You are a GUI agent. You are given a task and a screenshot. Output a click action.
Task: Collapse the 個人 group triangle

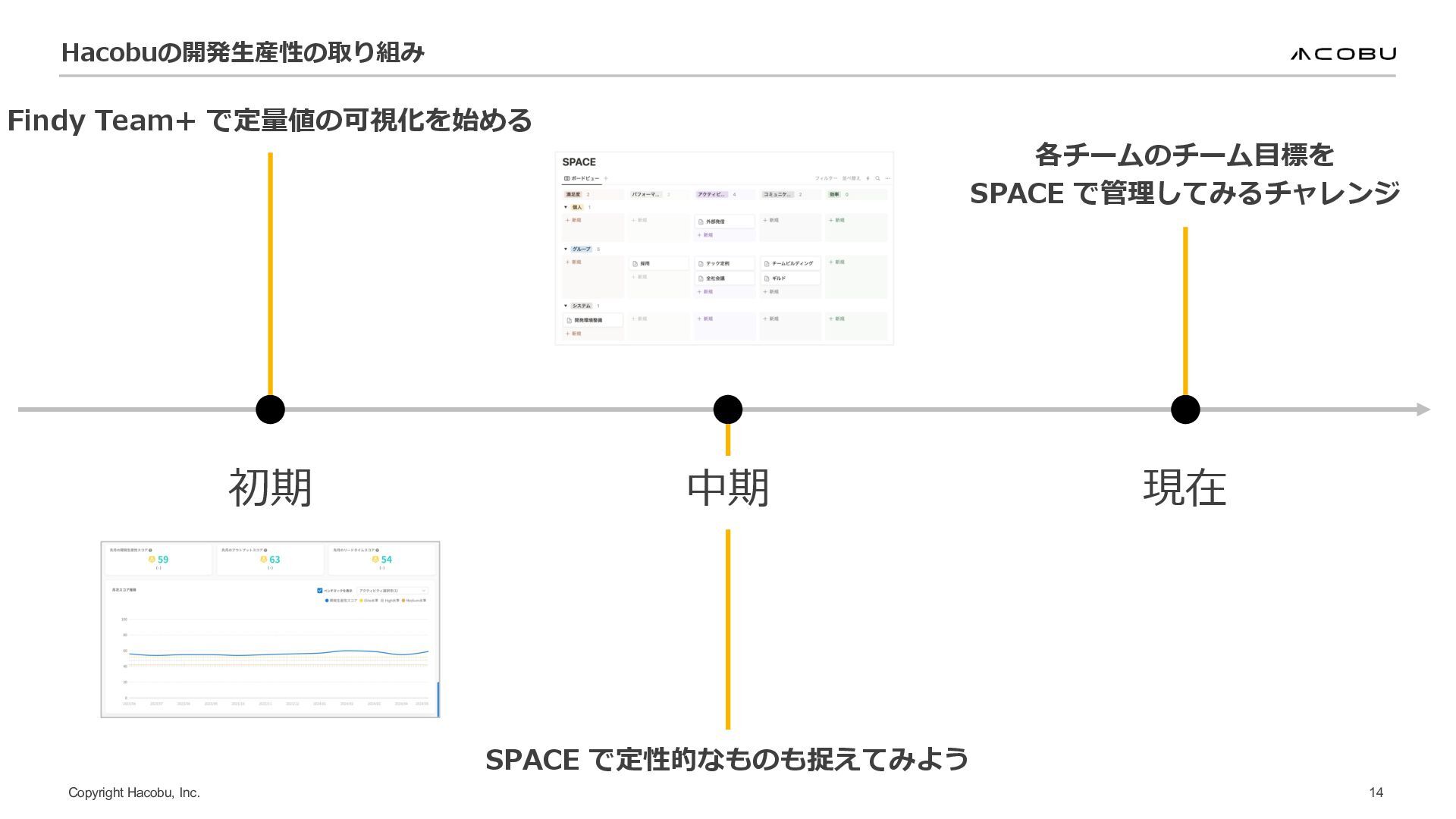pyautogui.click(x=566, y=207)
